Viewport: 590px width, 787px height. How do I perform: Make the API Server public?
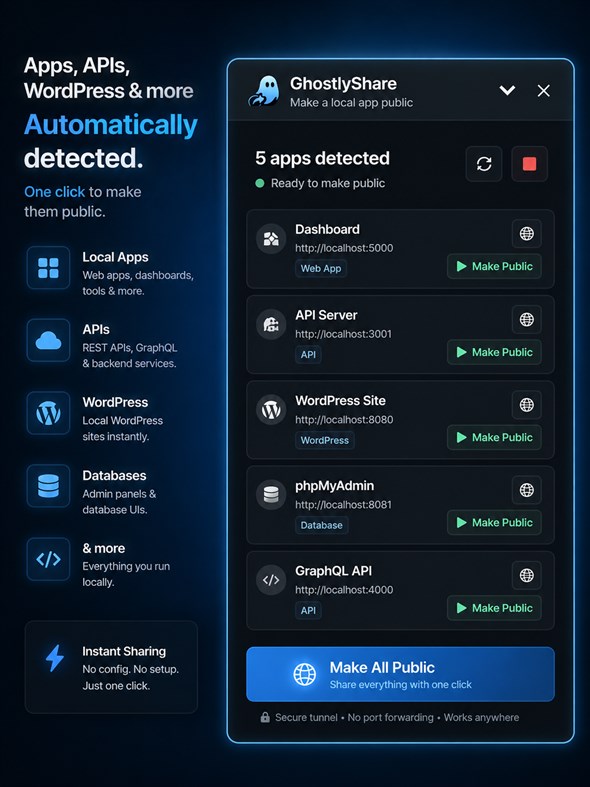coord(494,352)
